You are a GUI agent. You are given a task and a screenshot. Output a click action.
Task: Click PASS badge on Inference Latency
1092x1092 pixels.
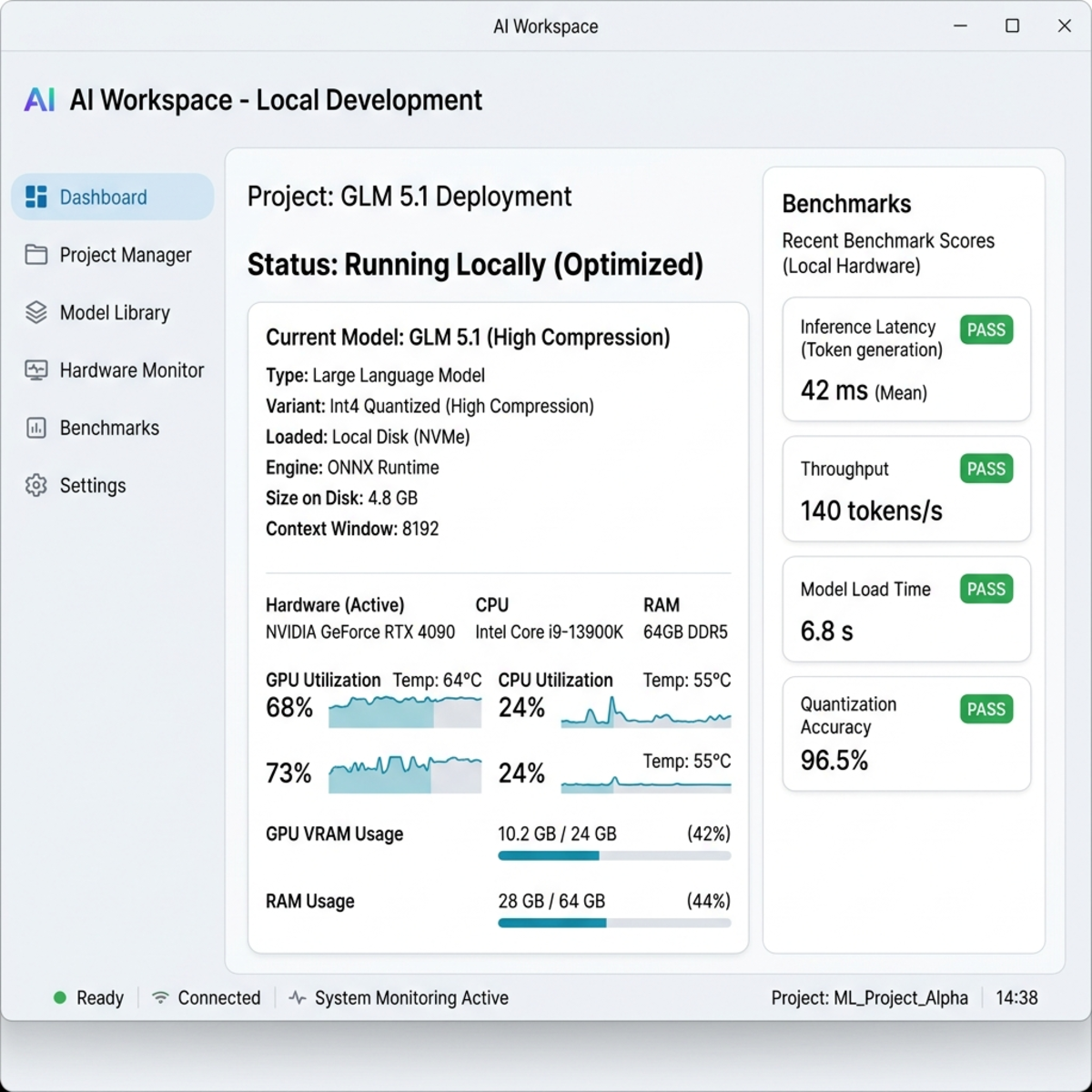[x=986, y=329]
